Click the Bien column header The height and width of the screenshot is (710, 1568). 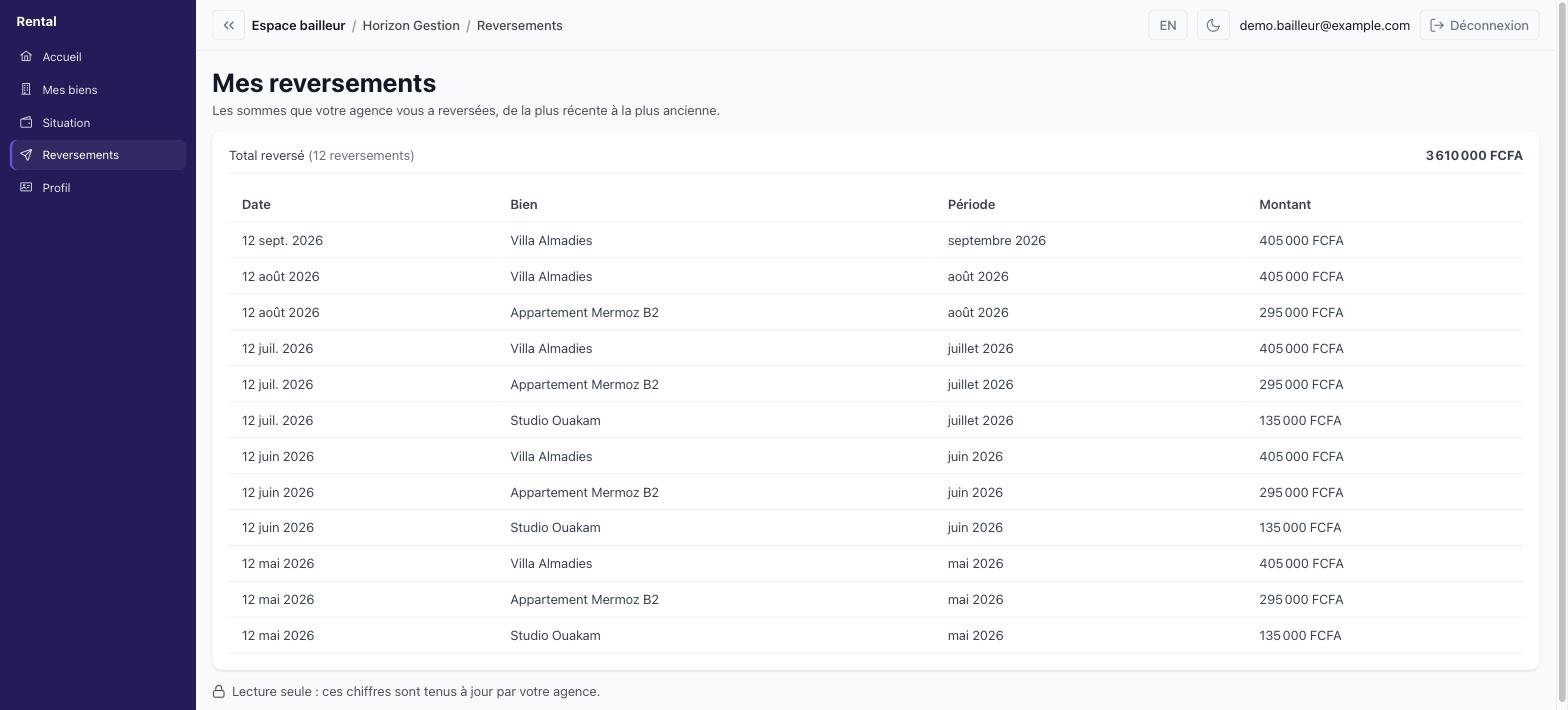524,204
